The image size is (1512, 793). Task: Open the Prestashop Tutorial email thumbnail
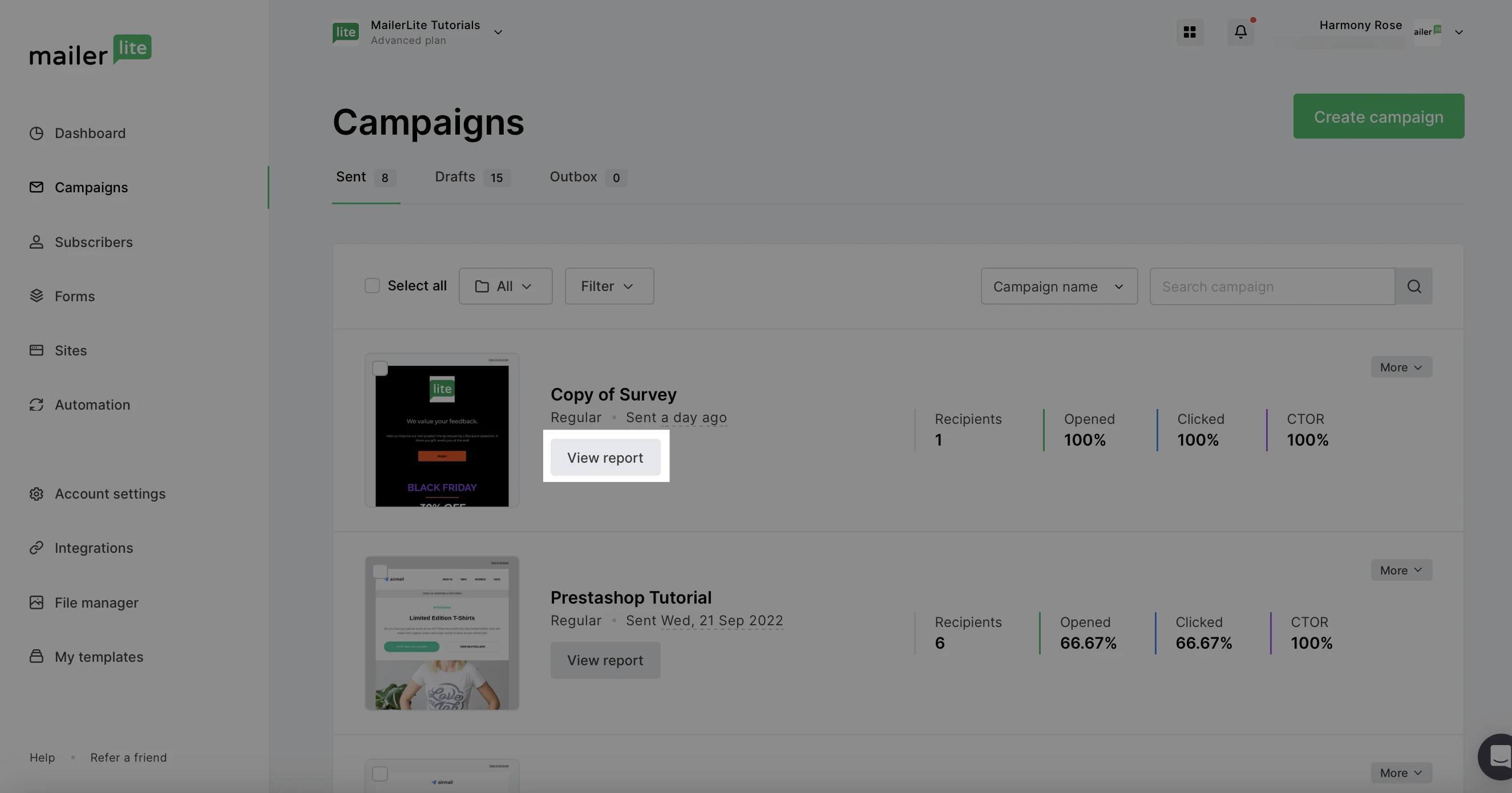pos(442,633)
